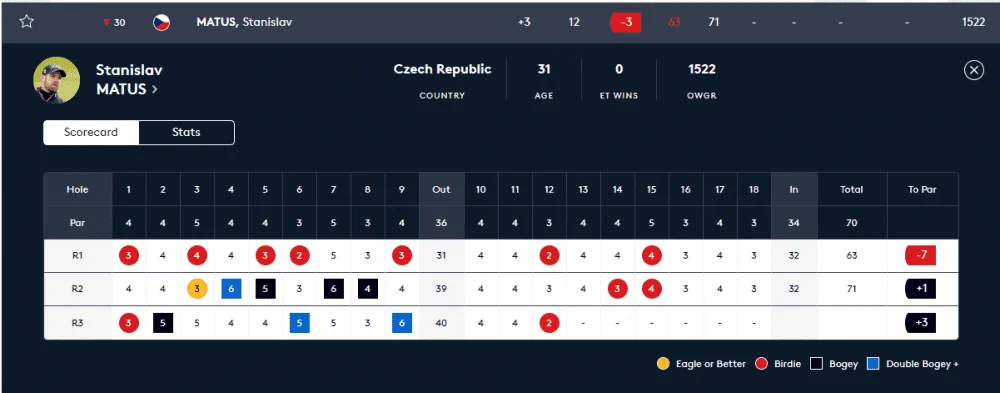
Task: Collapse the MATUS, Stanislav leaderboard row
Action: click(x=500, y=22)
